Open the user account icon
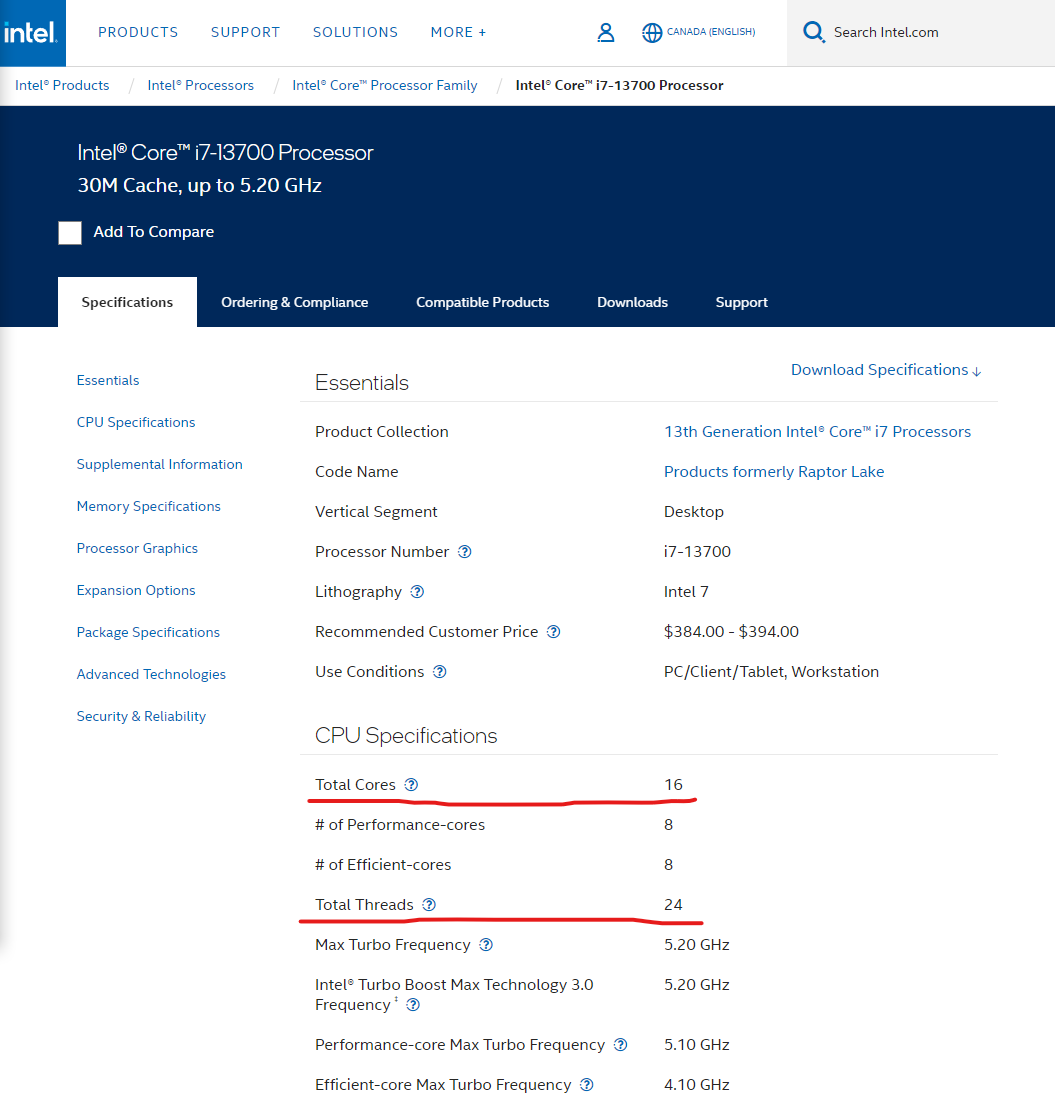Viewport: 1055px width, 1095px height. (605, 33)
